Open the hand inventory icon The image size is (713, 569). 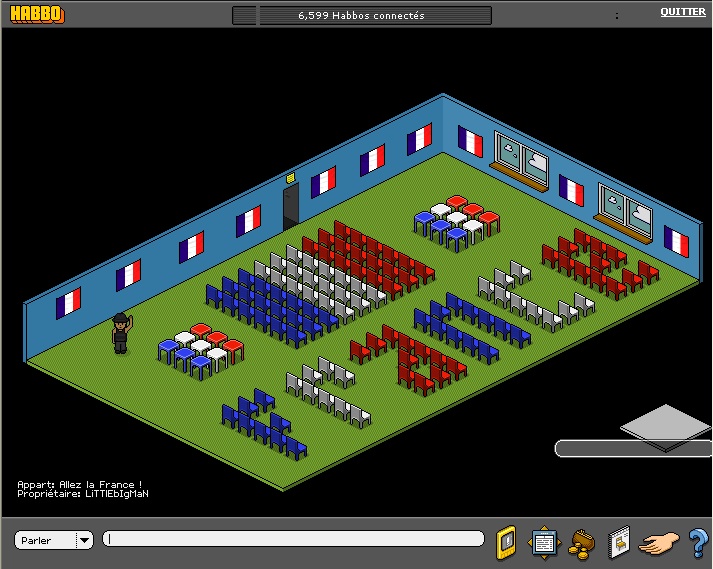click(660, 542)
